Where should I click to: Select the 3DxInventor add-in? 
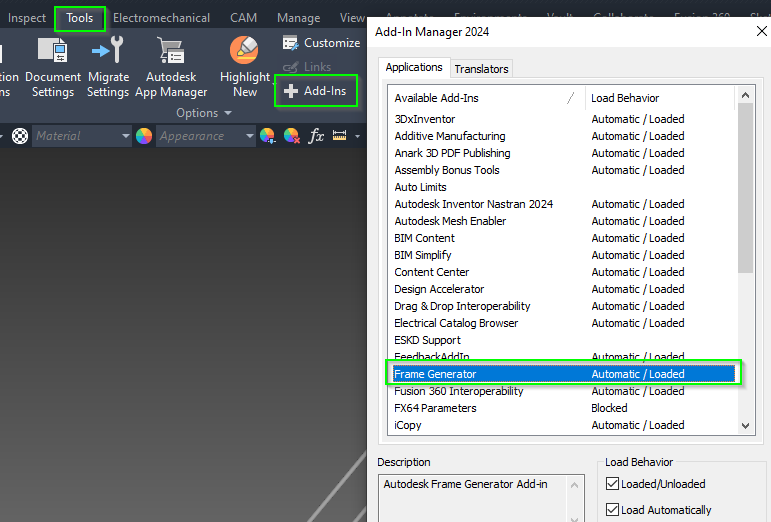[x=563, y=119]
